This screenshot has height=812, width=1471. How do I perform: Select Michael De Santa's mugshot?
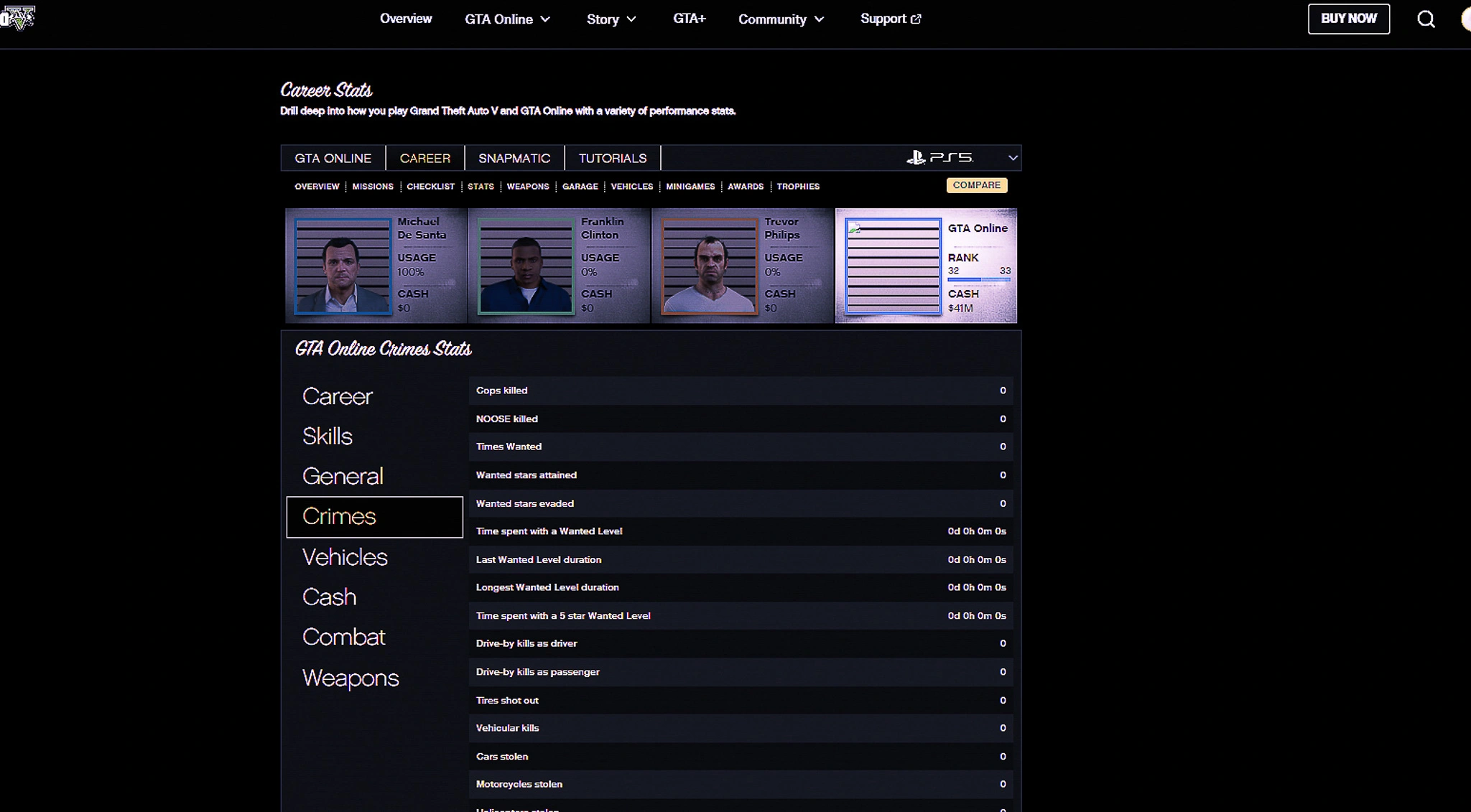(343, 266)
